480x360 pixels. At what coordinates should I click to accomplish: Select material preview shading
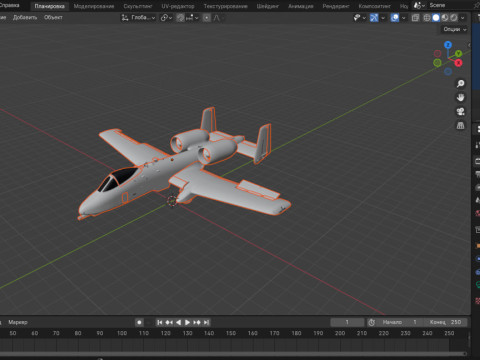445,18
